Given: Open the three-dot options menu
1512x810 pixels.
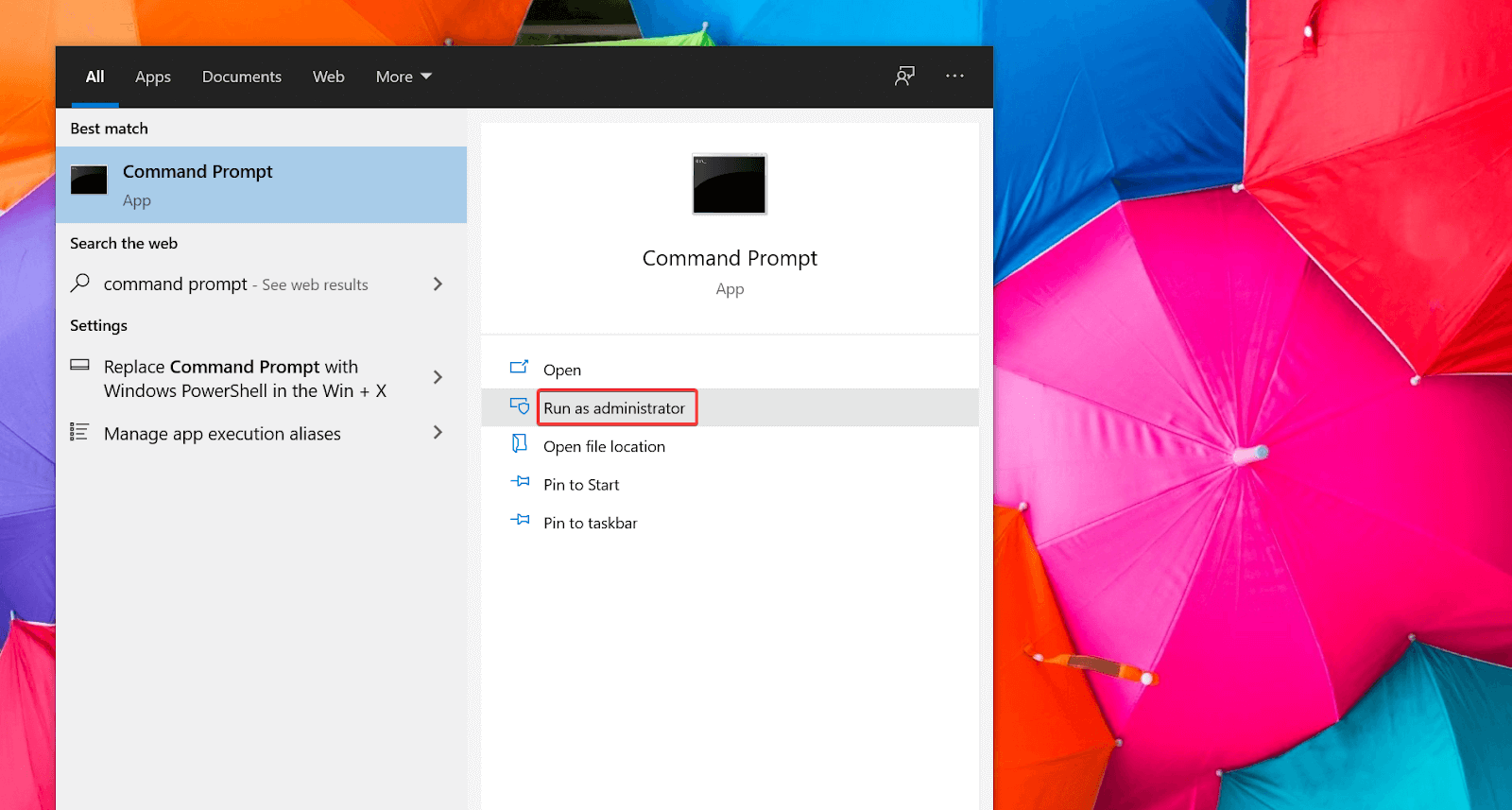Looking at the screenshot, I should point(954,76).
